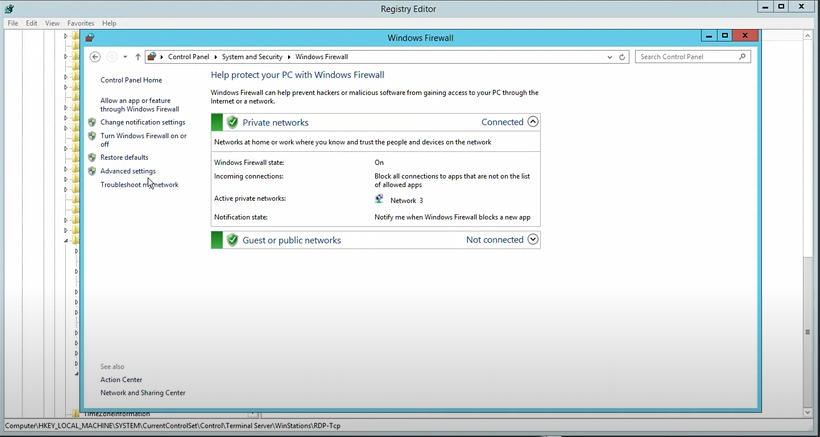Viewport: 820px width, 437px height.
Task: Click the Up folder arrow
Action: 138,57
